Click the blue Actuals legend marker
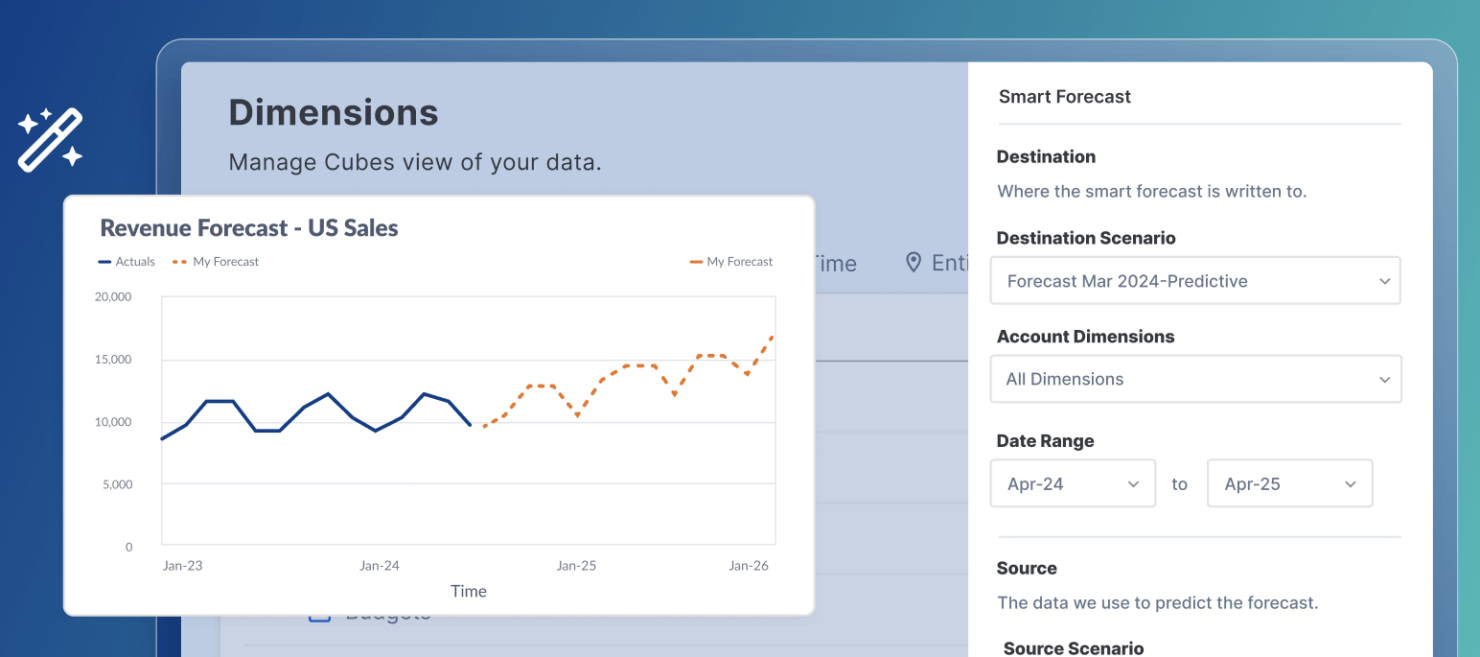The image size is (1480, 657). click(106, 261)
